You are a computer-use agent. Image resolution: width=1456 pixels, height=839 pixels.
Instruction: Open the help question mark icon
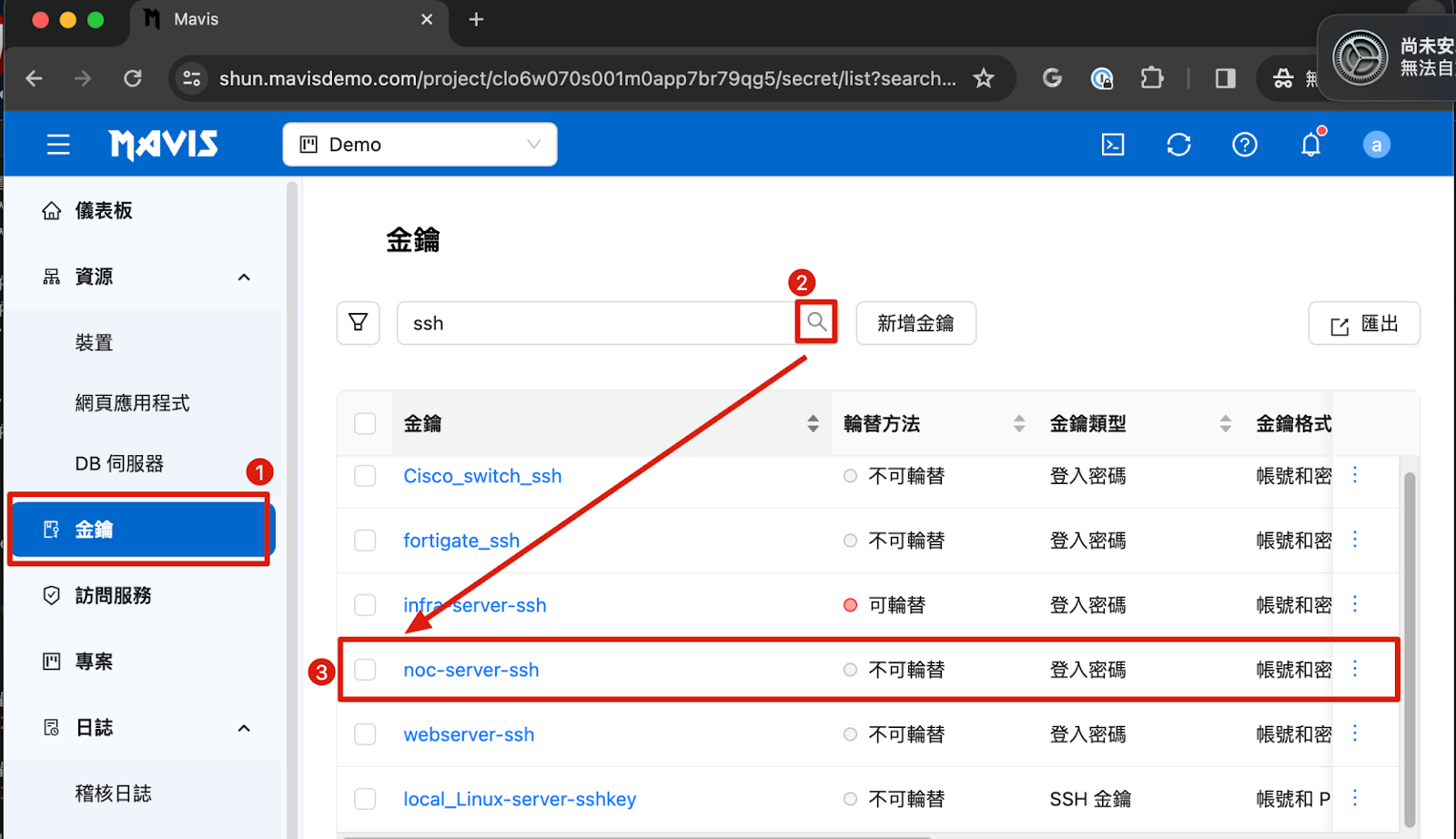1244,145
